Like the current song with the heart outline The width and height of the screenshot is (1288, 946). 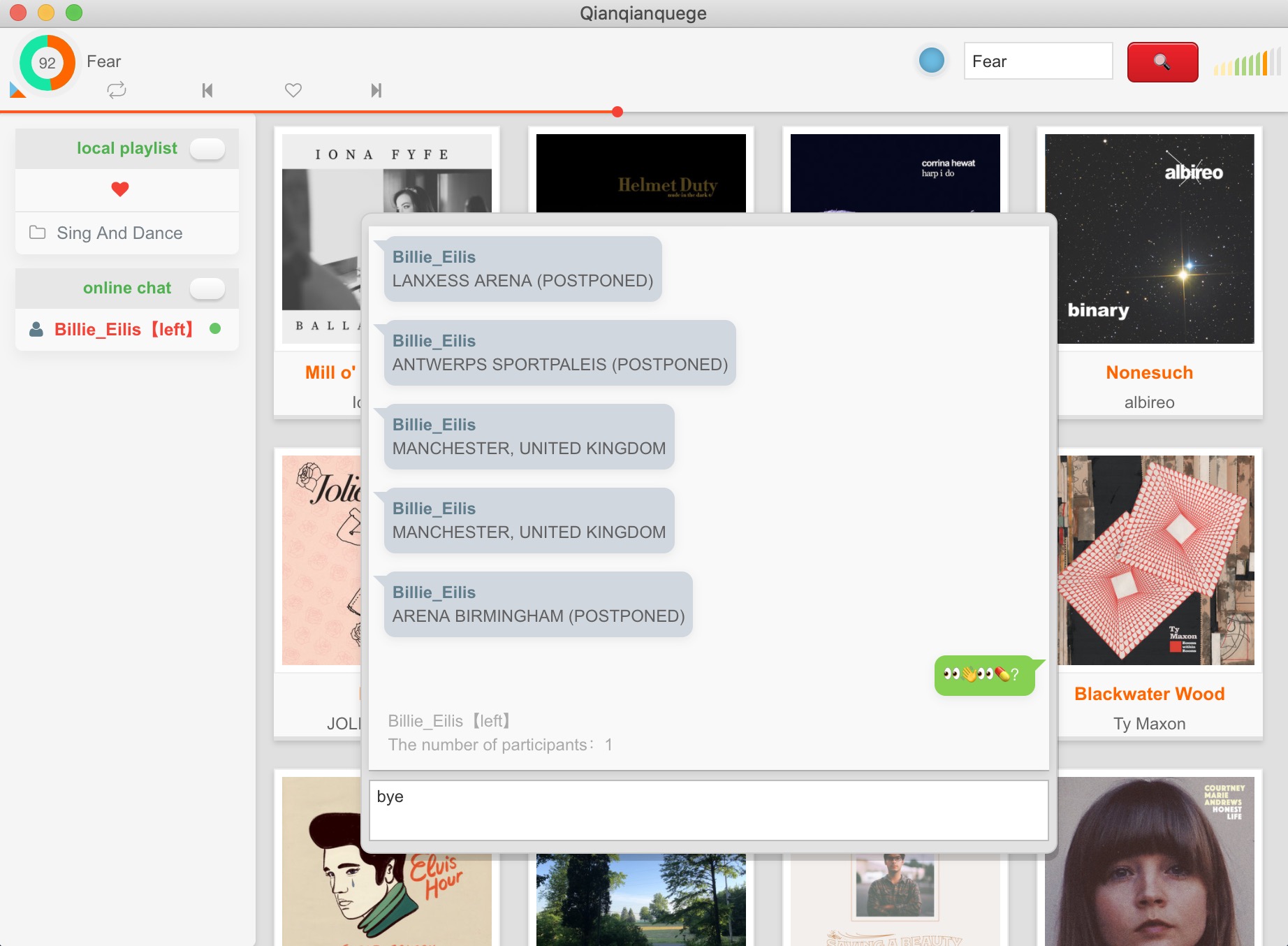(x=293, y=90)
